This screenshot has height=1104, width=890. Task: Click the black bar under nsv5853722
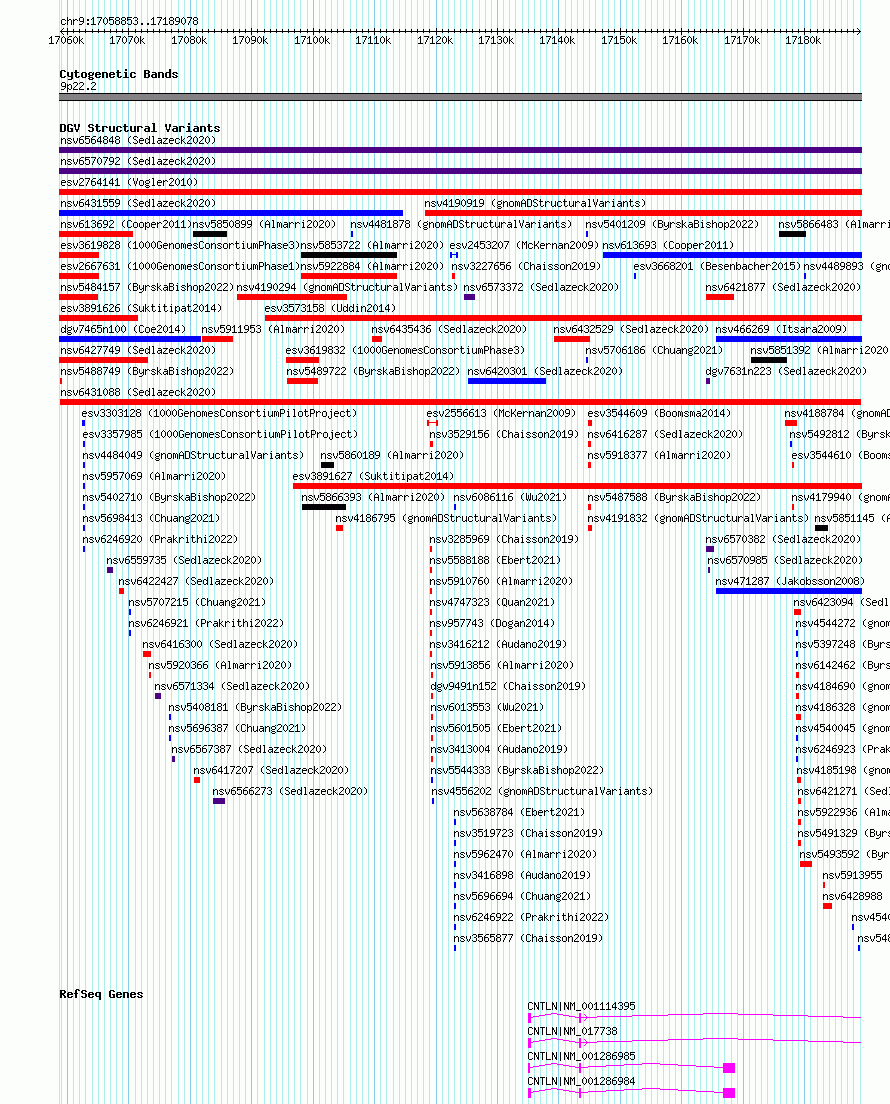point(349,255)
